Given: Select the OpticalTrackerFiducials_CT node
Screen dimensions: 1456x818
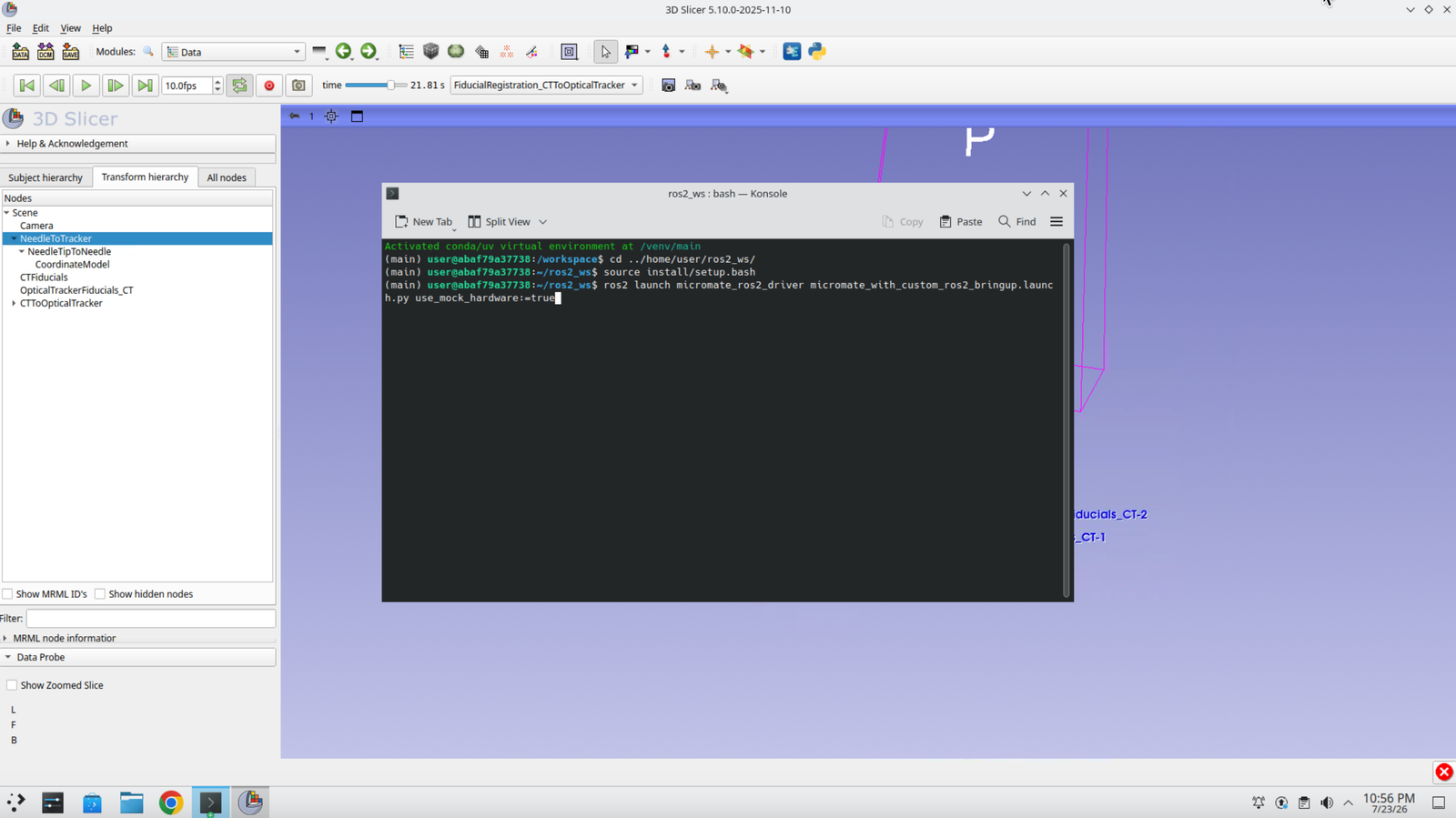Looking at the screenshot, I should [x=76, y=290].
